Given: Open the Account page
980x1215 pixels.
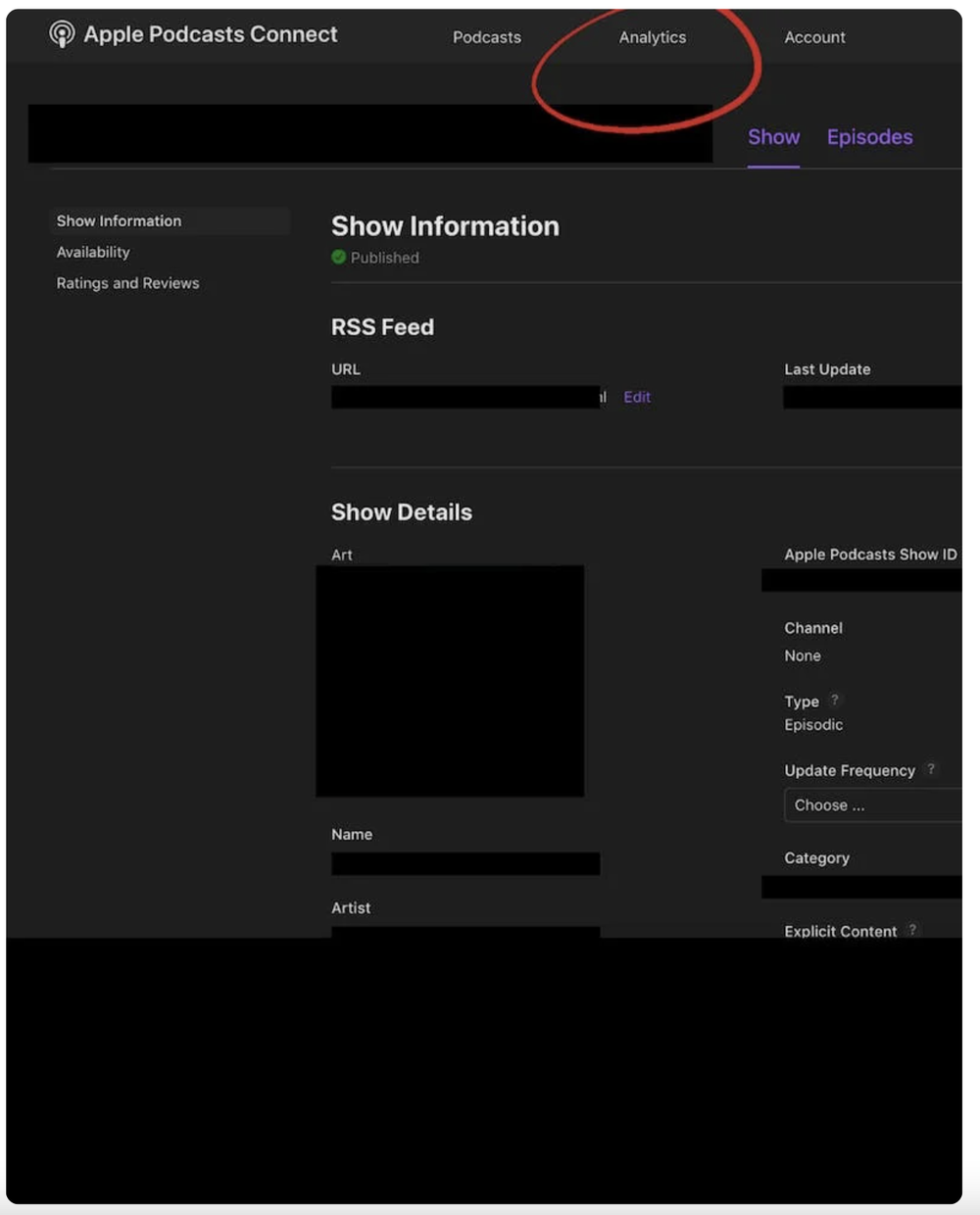Looking at the screenshot, I should (x=814, y=37).
